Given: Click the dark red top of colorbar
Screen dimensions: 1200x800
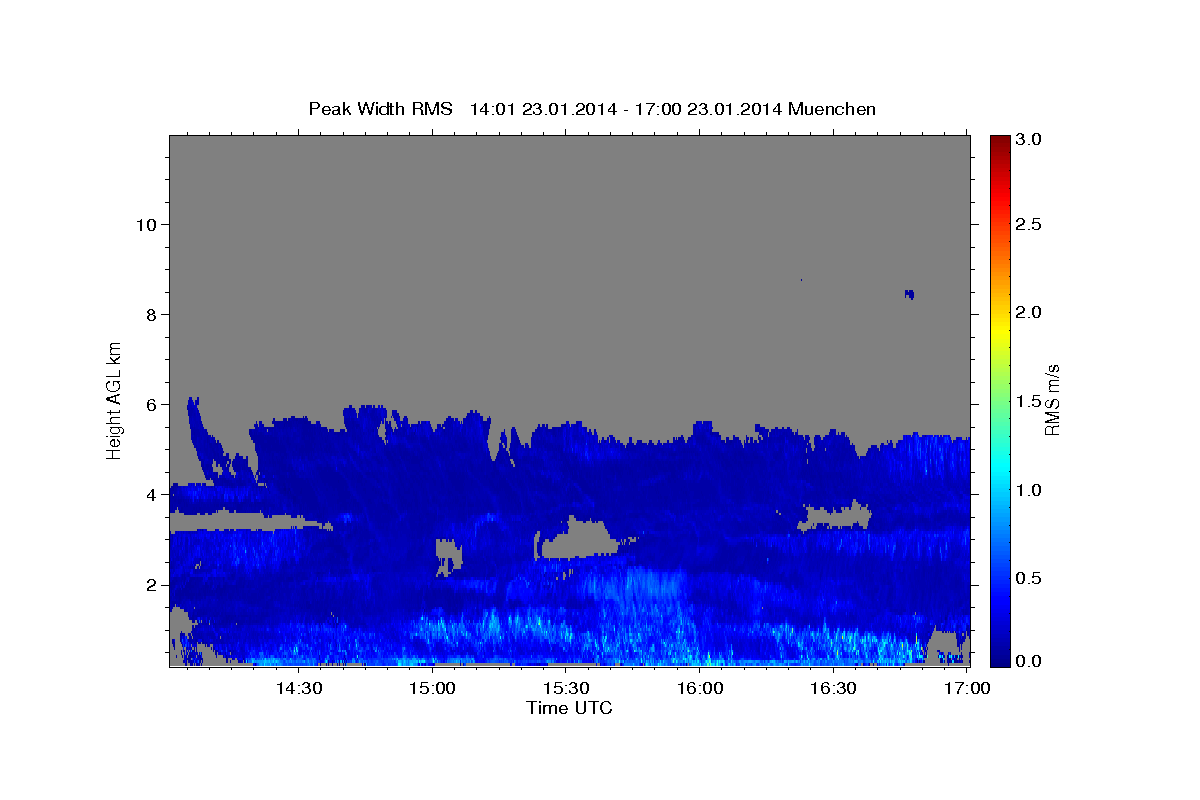Looking at the screenshot, I should click(999, 142).
